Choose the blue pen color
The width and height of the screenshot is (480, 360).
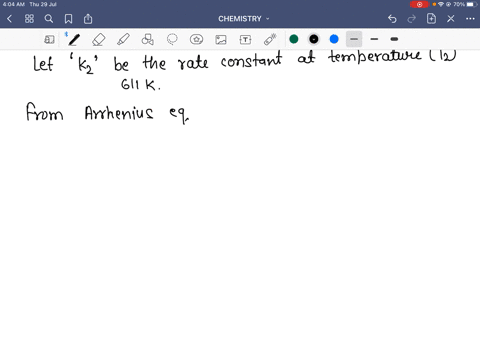click(334, 39)
